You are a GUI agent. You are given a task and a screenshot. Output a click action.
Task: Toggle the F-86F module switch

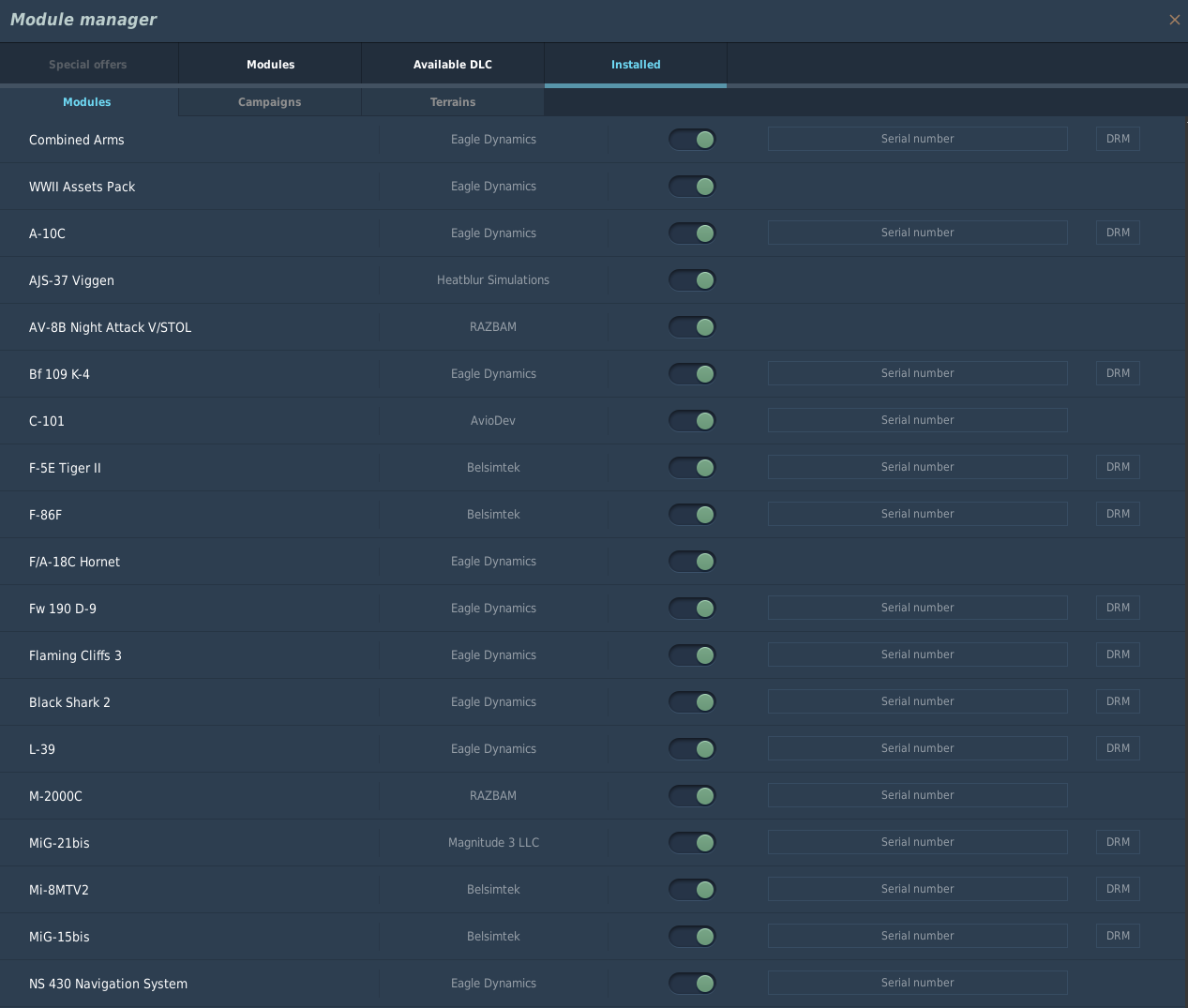tap(692, 515)
